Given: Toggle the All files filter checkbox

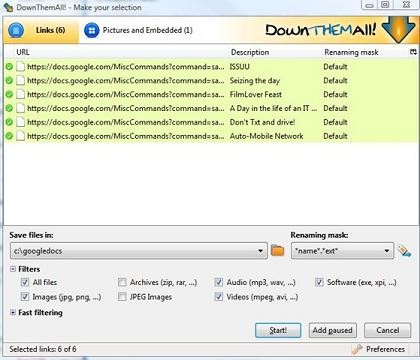Looking at the screenshot, I should pos(25,282).
